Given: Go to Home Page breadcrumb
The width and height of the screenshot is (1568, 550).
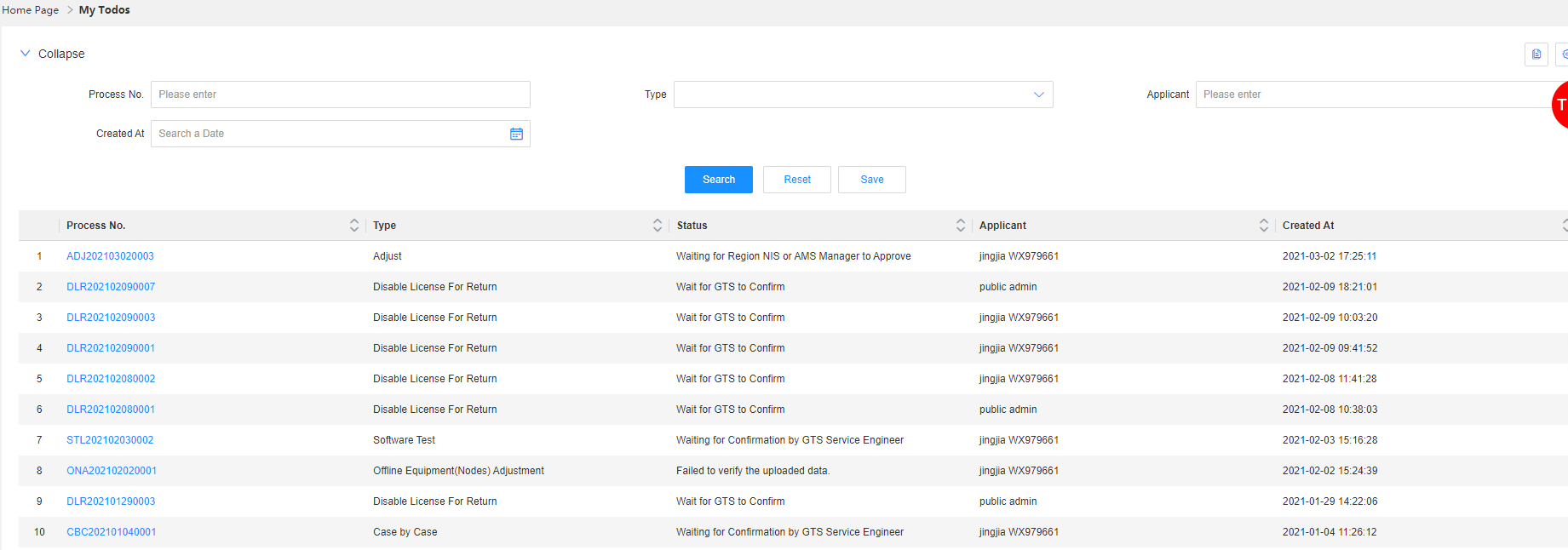Looking at the screenshot, I should [30, 10].
